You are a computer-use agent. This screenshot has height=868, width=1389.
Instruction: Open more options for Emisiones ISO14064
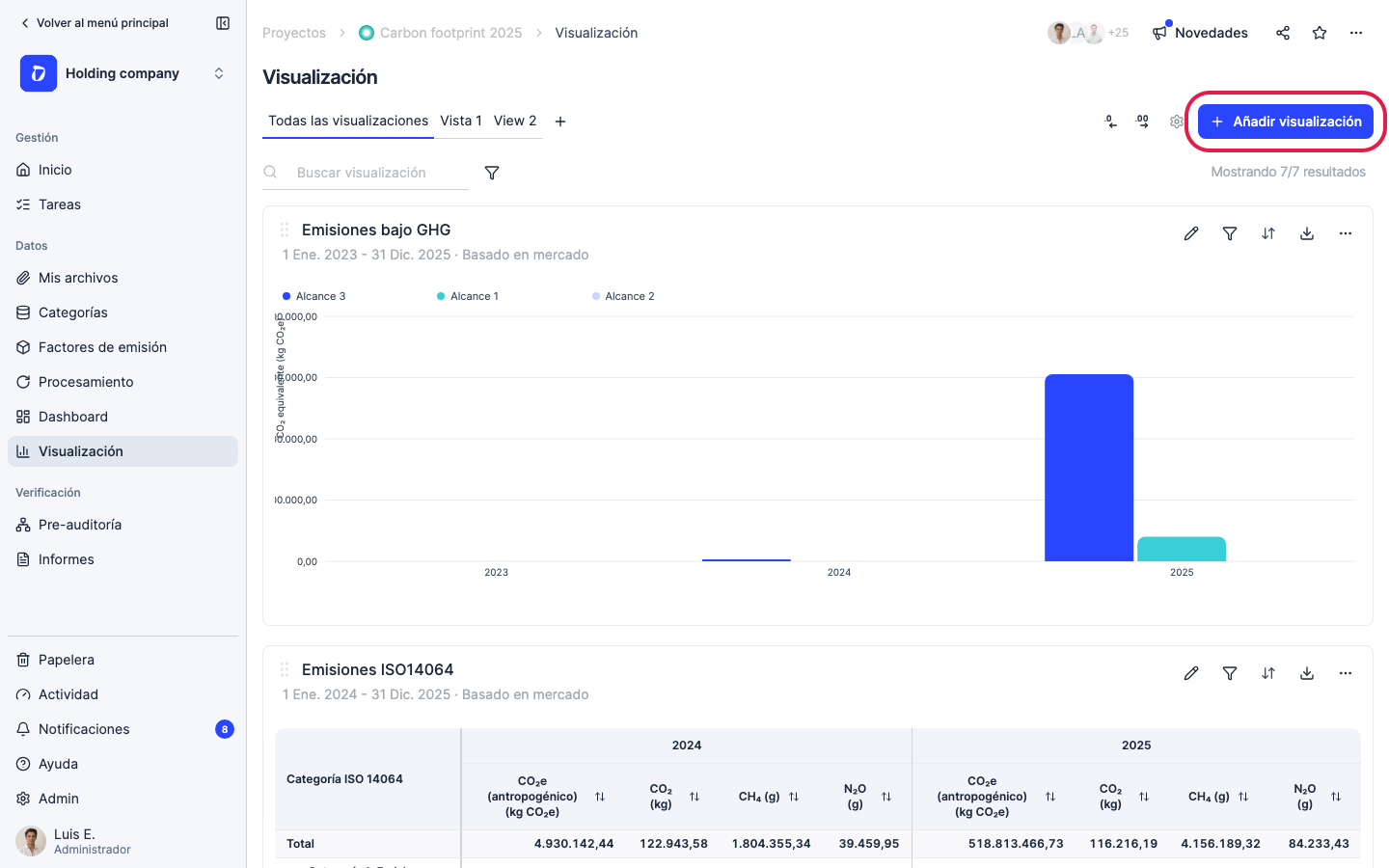pos(1346,673)
